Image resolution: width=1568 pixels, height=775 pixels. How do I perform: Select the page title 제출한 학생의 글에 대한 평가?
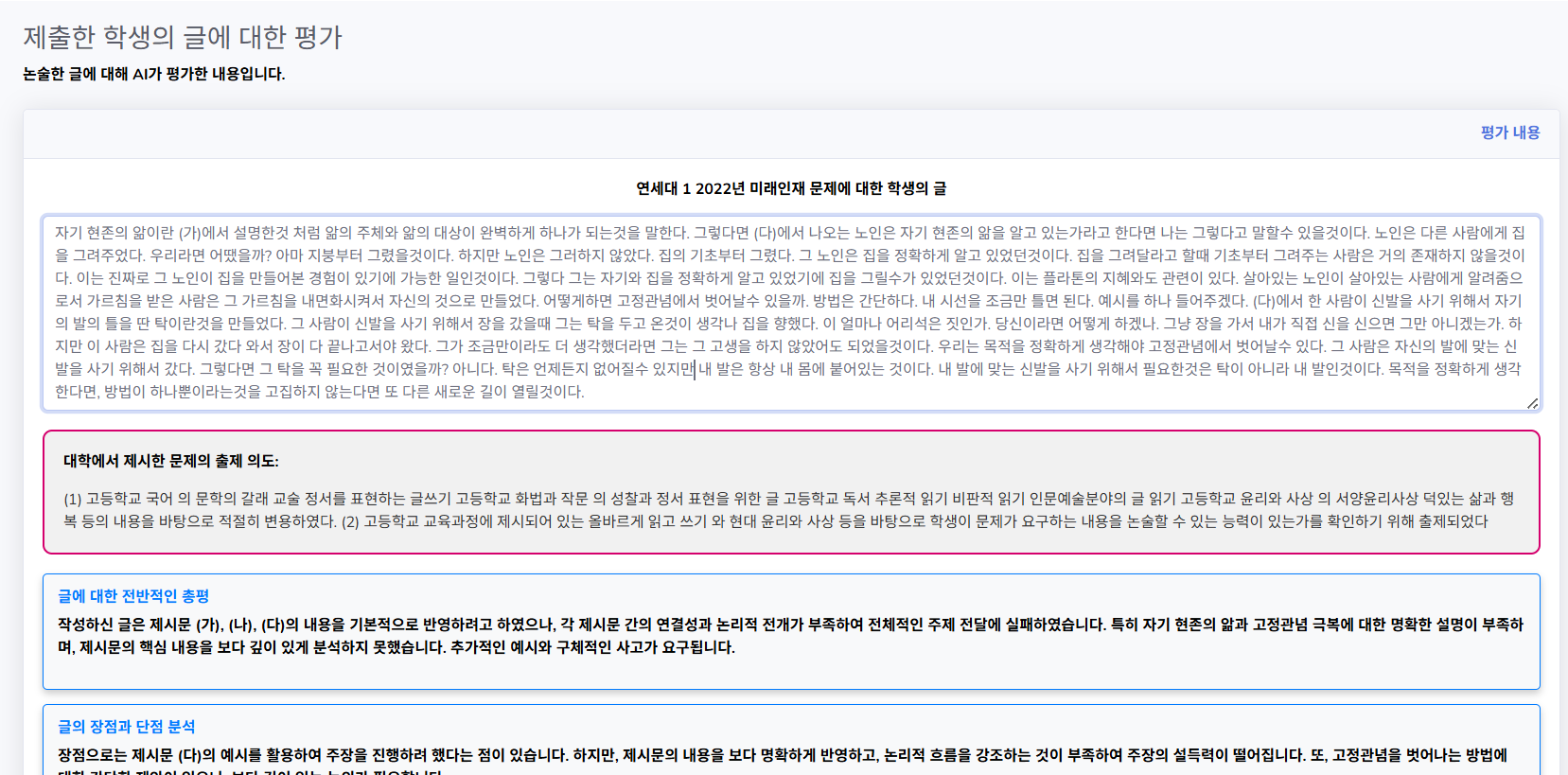(183, 37)
